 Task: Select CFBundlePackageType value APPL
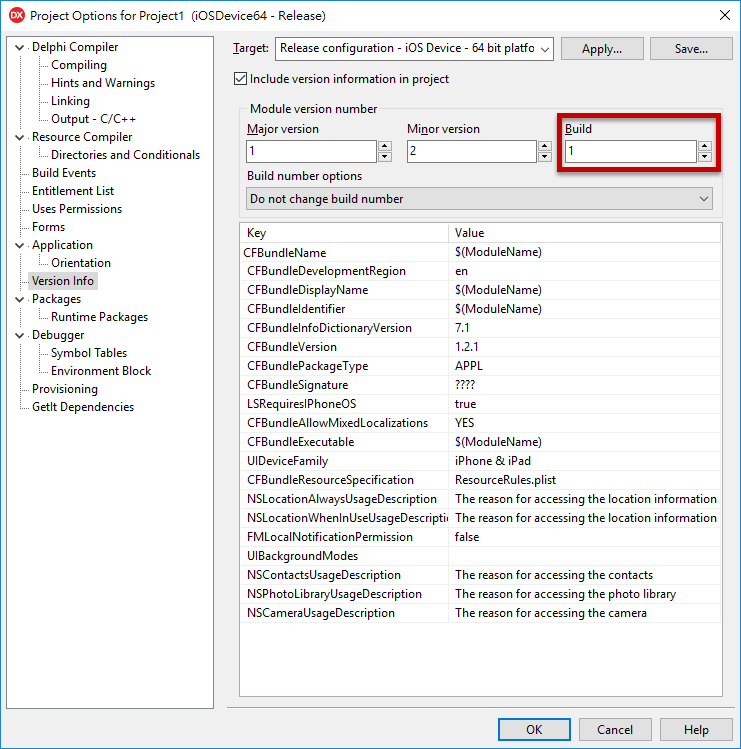pos(584,366)
